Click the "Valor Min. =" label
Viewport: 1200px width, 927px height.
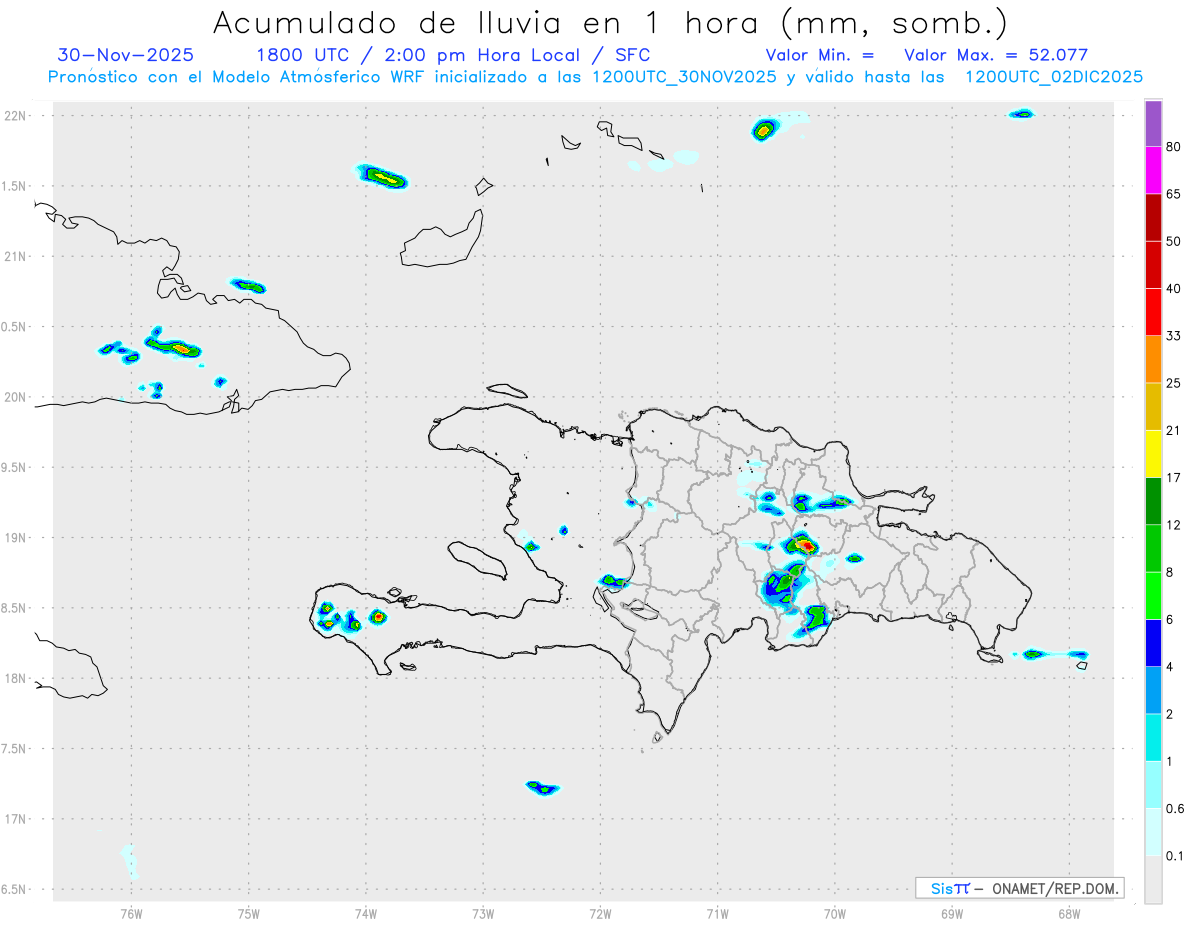point(820,55)
